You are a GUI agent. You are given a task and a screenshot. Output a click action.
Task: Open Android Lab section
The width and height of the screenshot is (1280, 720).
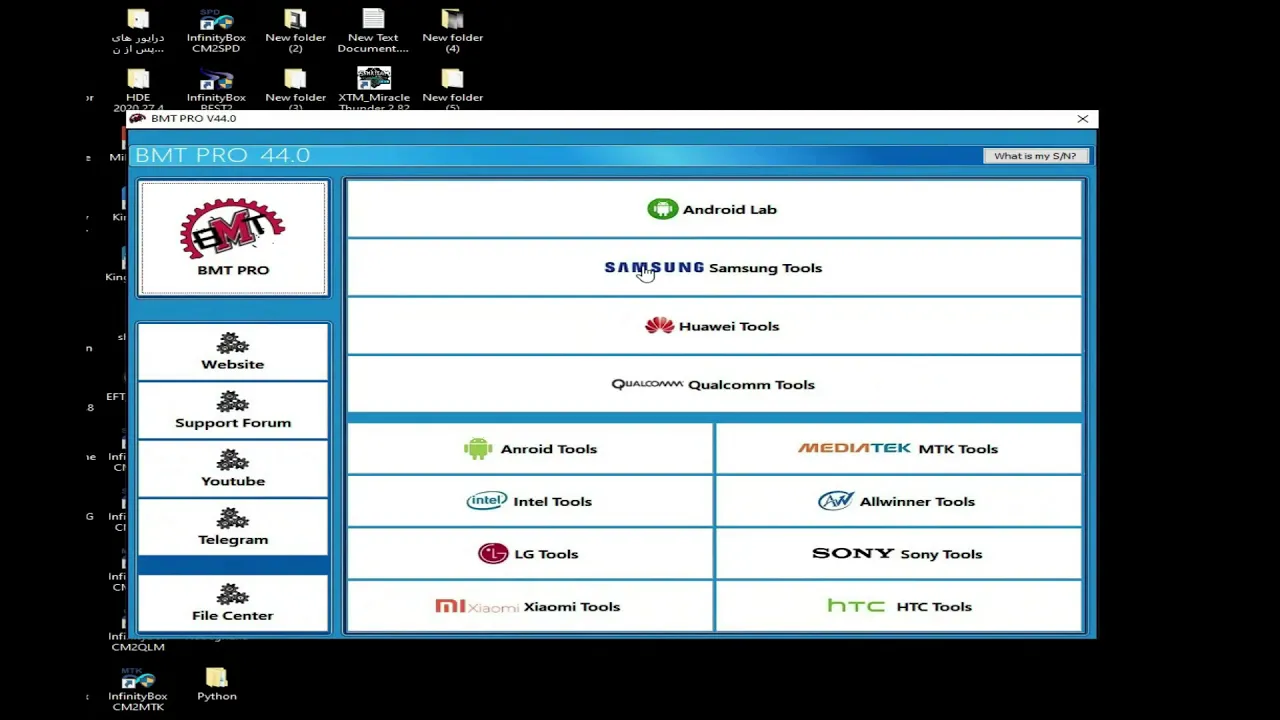tap(714, 209)
